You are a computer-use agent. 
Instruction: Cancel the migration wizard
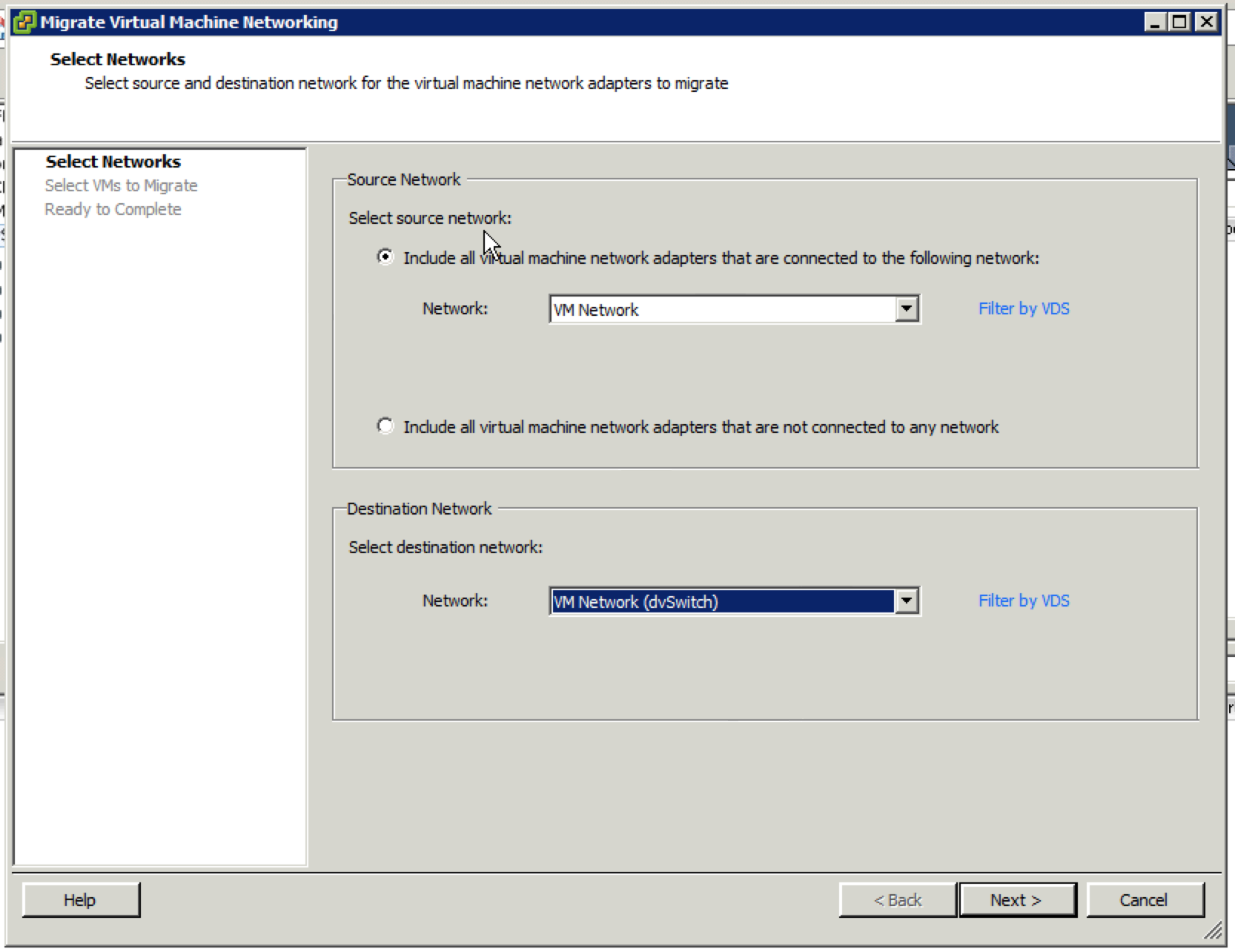1144,900
